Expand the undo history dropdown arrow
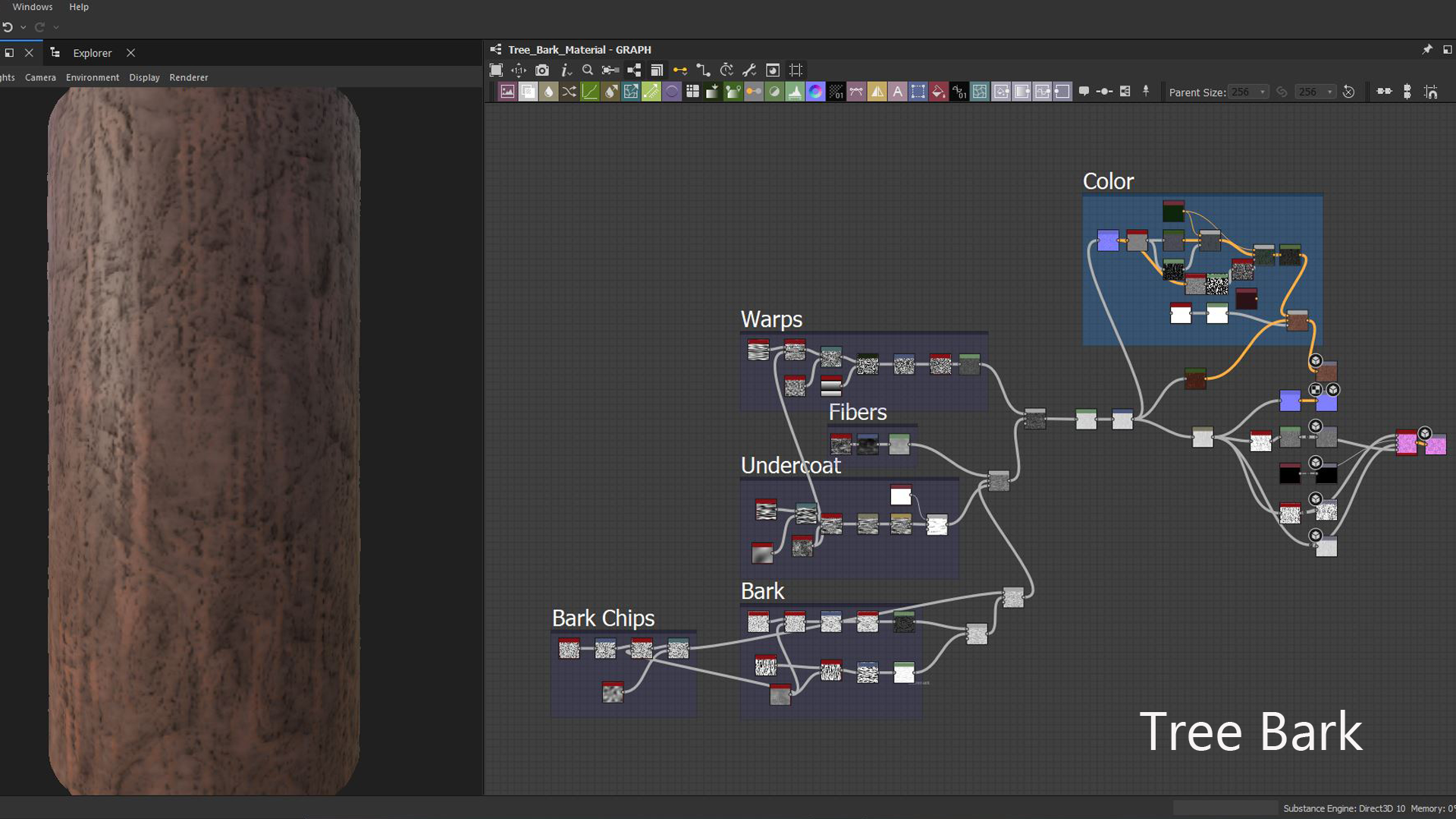 (x=23, y=27)
